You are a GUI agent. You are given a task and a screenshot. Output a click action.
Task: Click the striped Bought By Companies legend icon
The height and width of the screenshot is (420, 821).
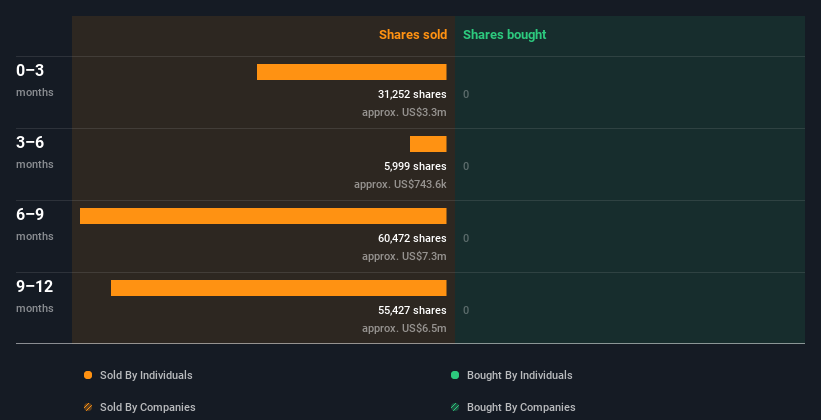[x=455, y=407]
